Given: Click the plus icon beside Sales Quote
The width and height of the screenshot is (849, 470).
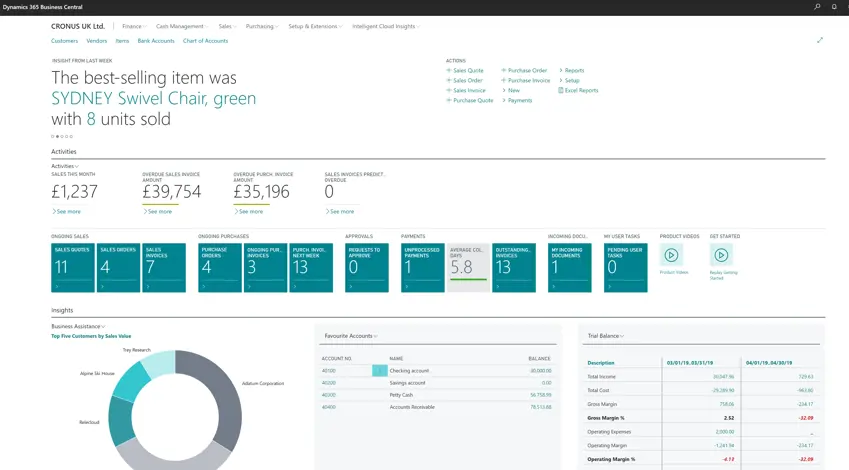Looking at the screenshot, I should click(448, 70).
